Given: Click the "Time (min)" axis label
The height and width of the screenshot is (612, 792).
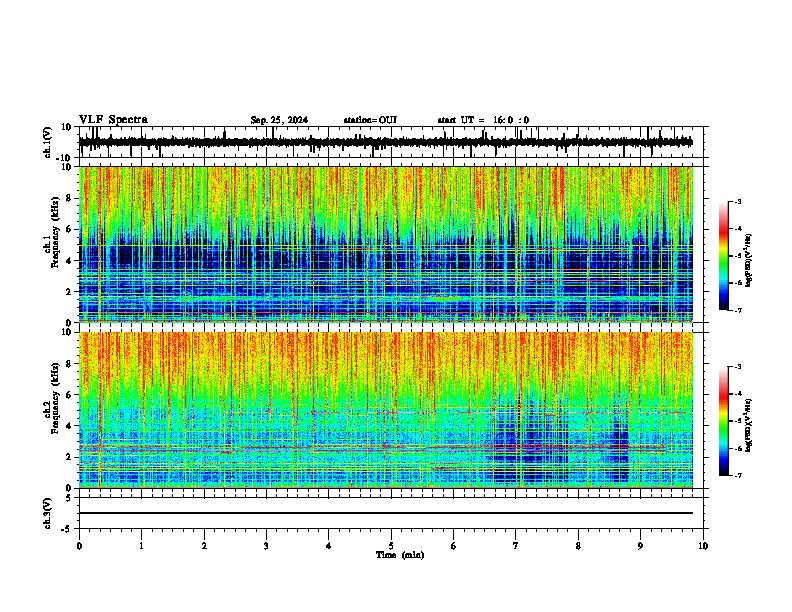Looking at the screenshot, I should [400, 555].
